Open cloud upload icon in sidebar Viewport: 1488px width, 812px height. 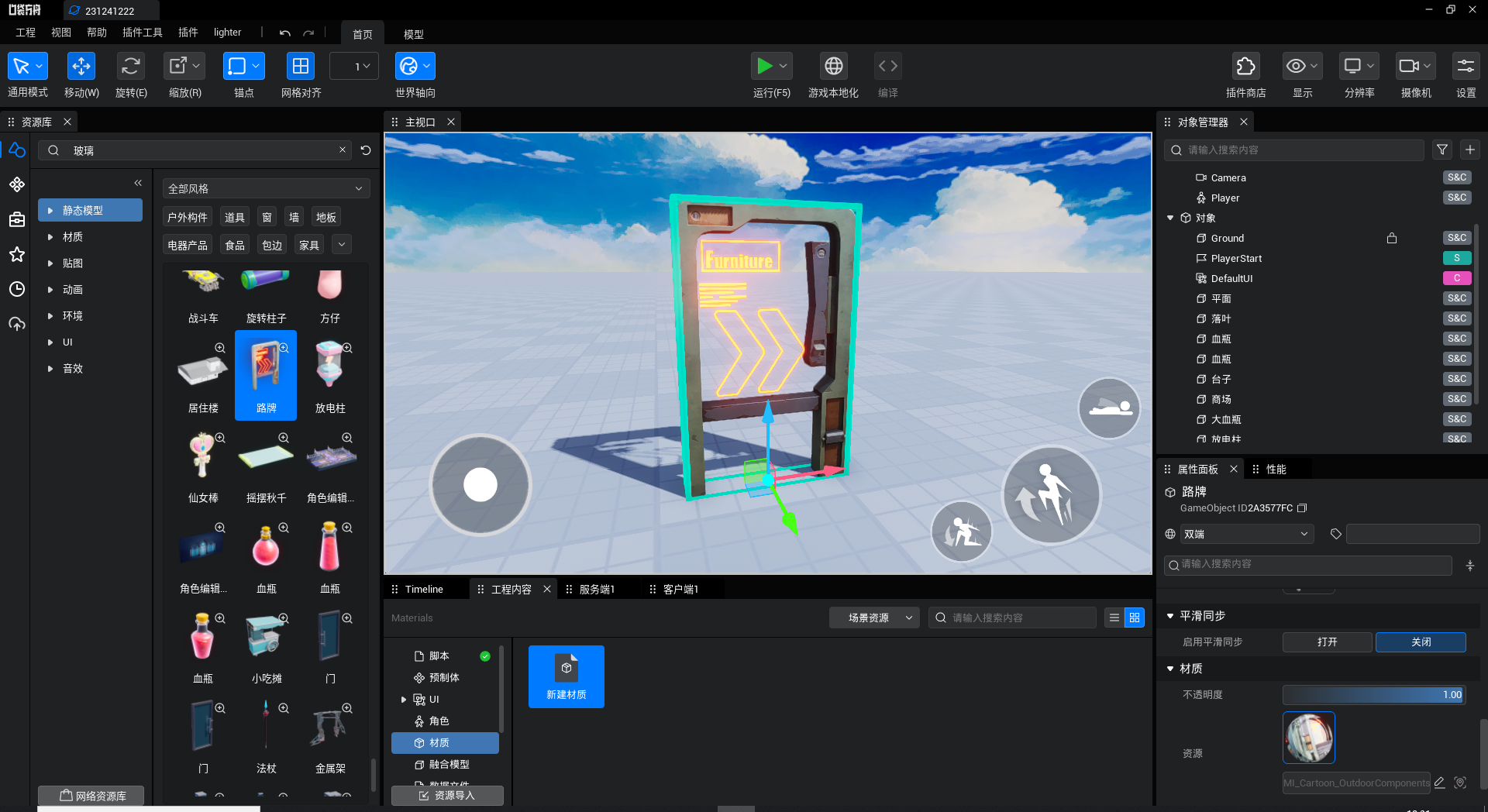point(17,324)
